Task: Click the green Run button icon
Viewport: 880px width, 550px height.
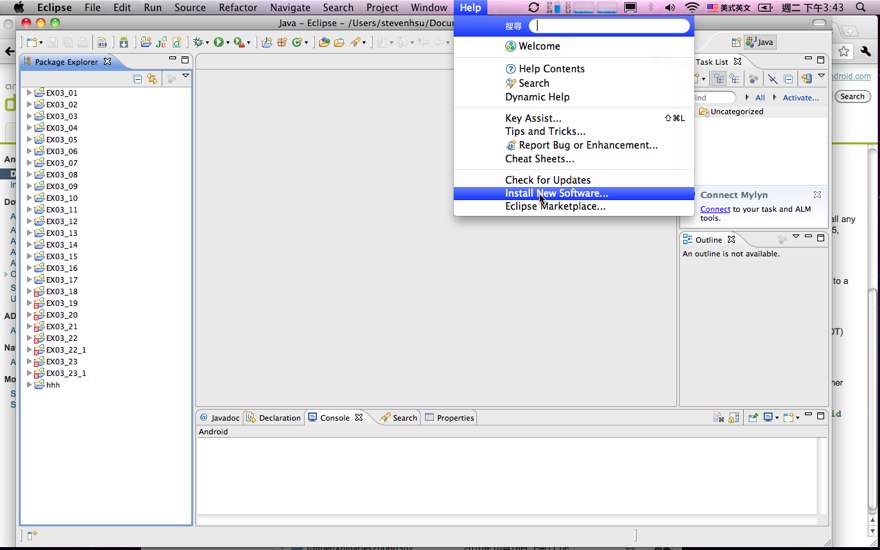Action: coord(218,42)
